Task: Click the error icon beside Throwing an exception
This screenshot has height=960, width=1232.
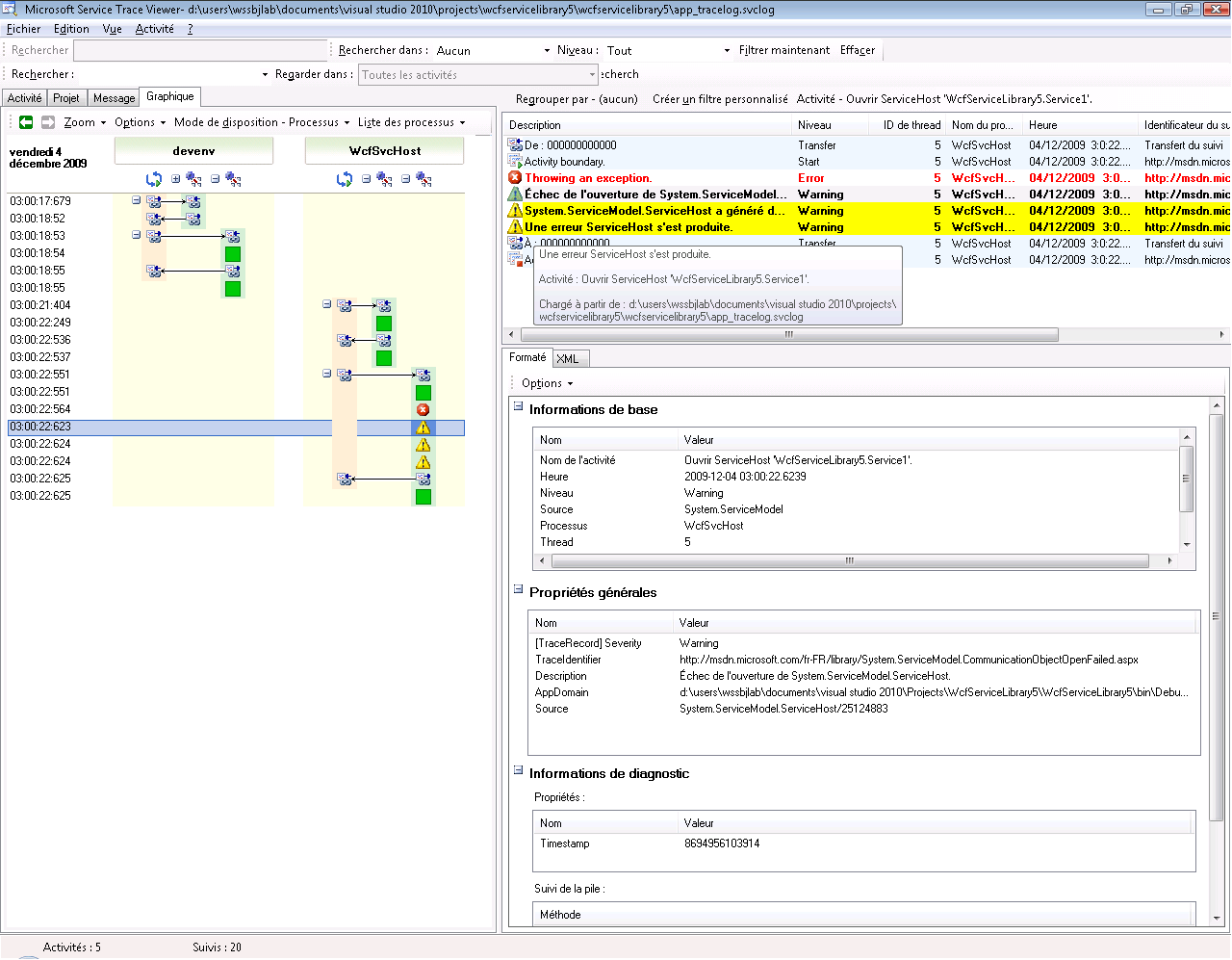Action: tap(515, 177)
